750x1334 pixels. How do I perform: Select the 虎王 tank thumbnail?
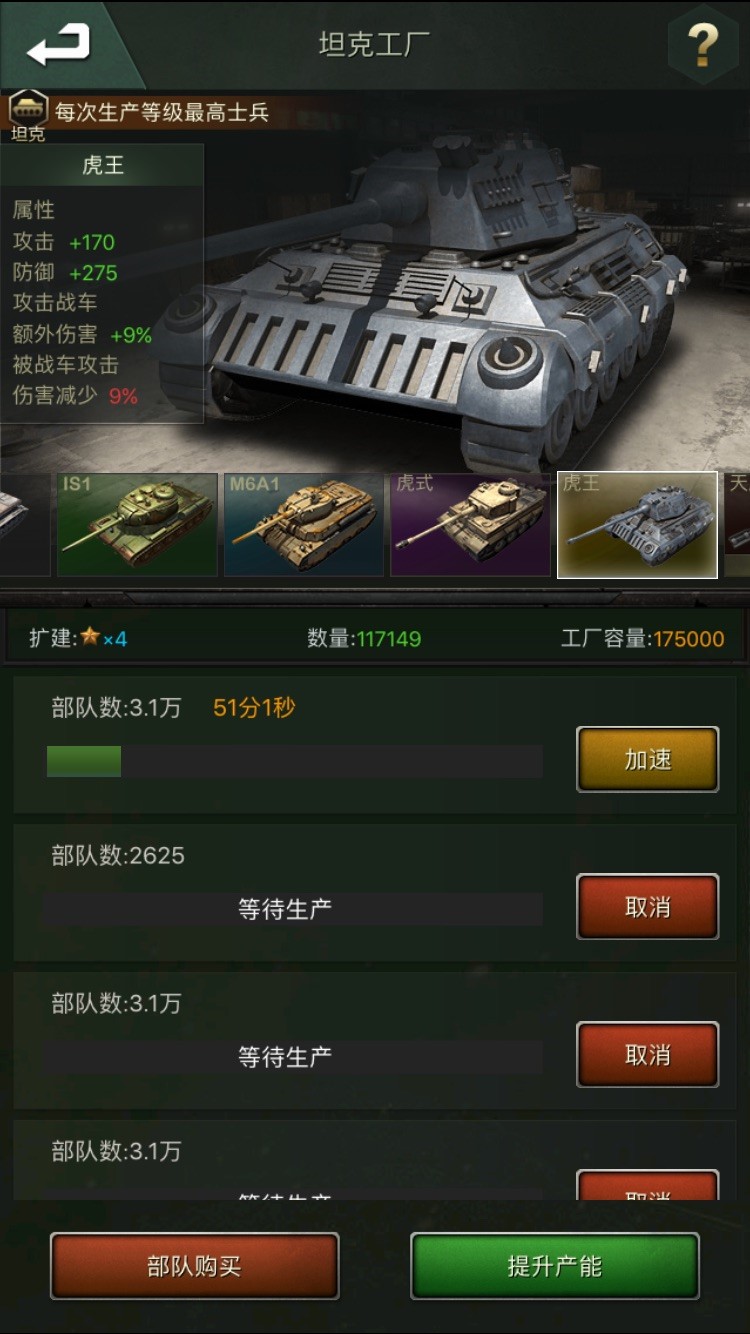[x=637, y=525]
